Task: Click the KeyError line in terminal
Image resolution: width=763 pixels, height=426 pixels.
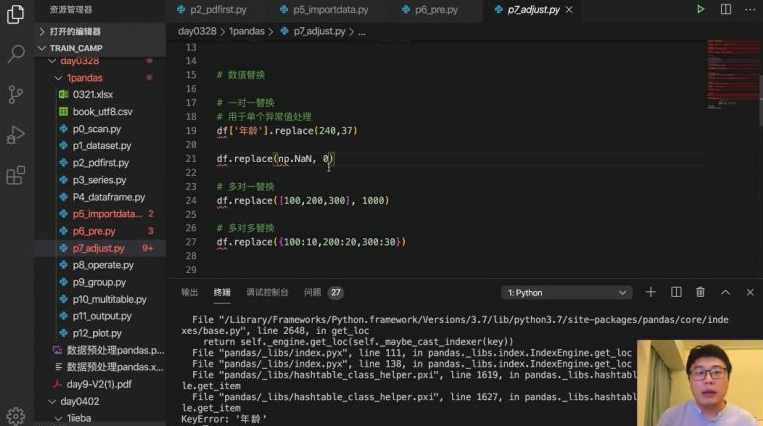Action: click(224, 419)
